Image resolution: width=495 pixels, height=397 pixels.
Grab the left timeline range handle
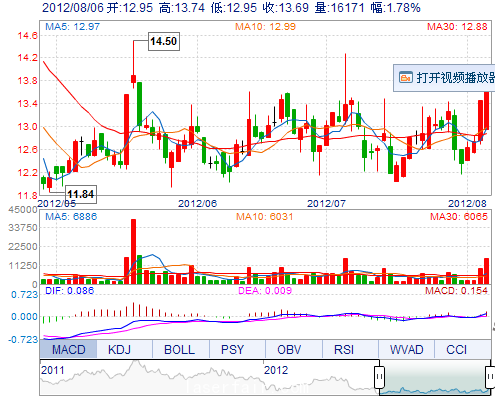click(x=379, y=377)
